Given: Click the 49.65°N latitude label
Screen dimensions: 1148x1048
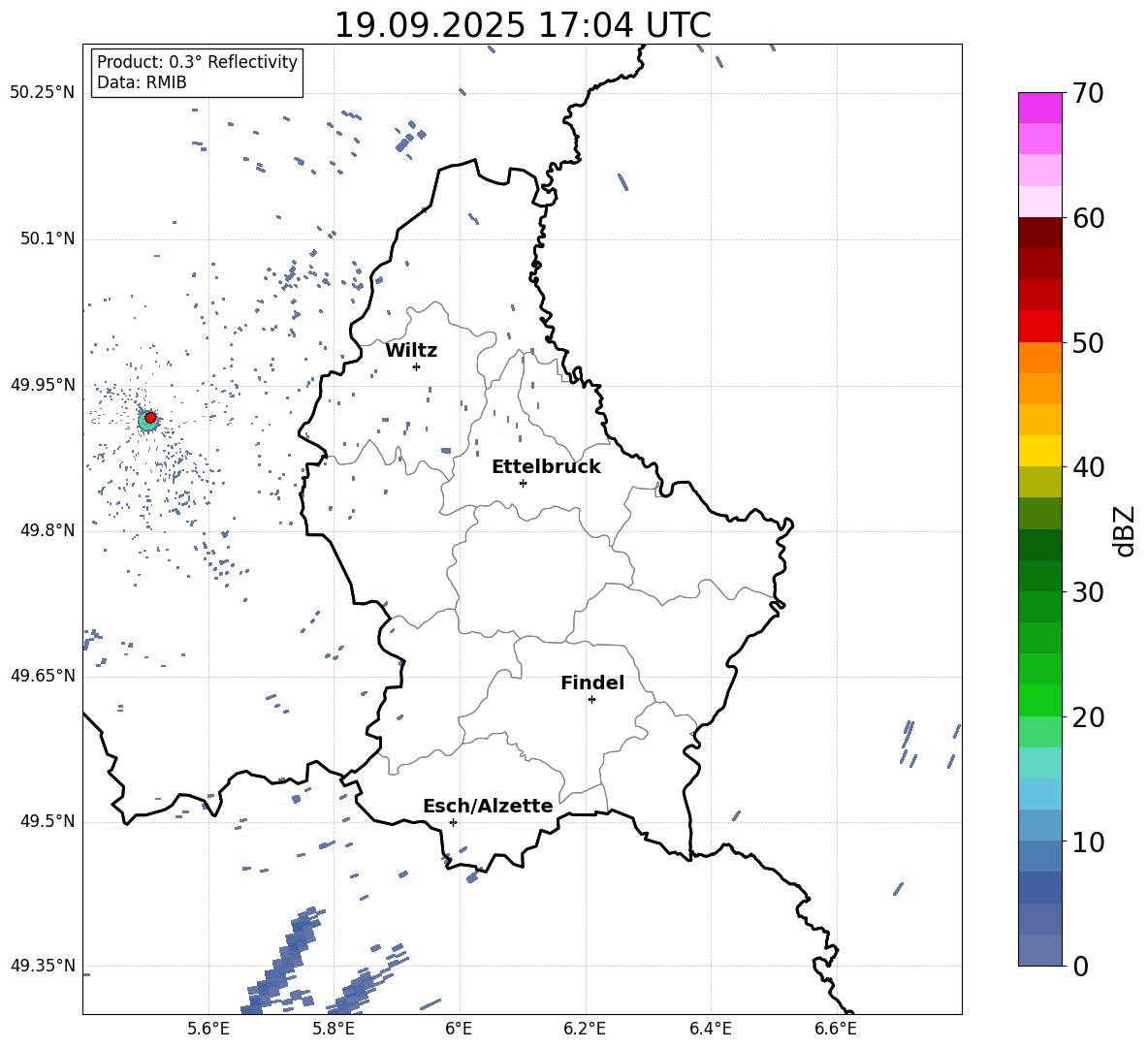Looking at the screenshot, I should pyautogui.click(x=43, y=676).
